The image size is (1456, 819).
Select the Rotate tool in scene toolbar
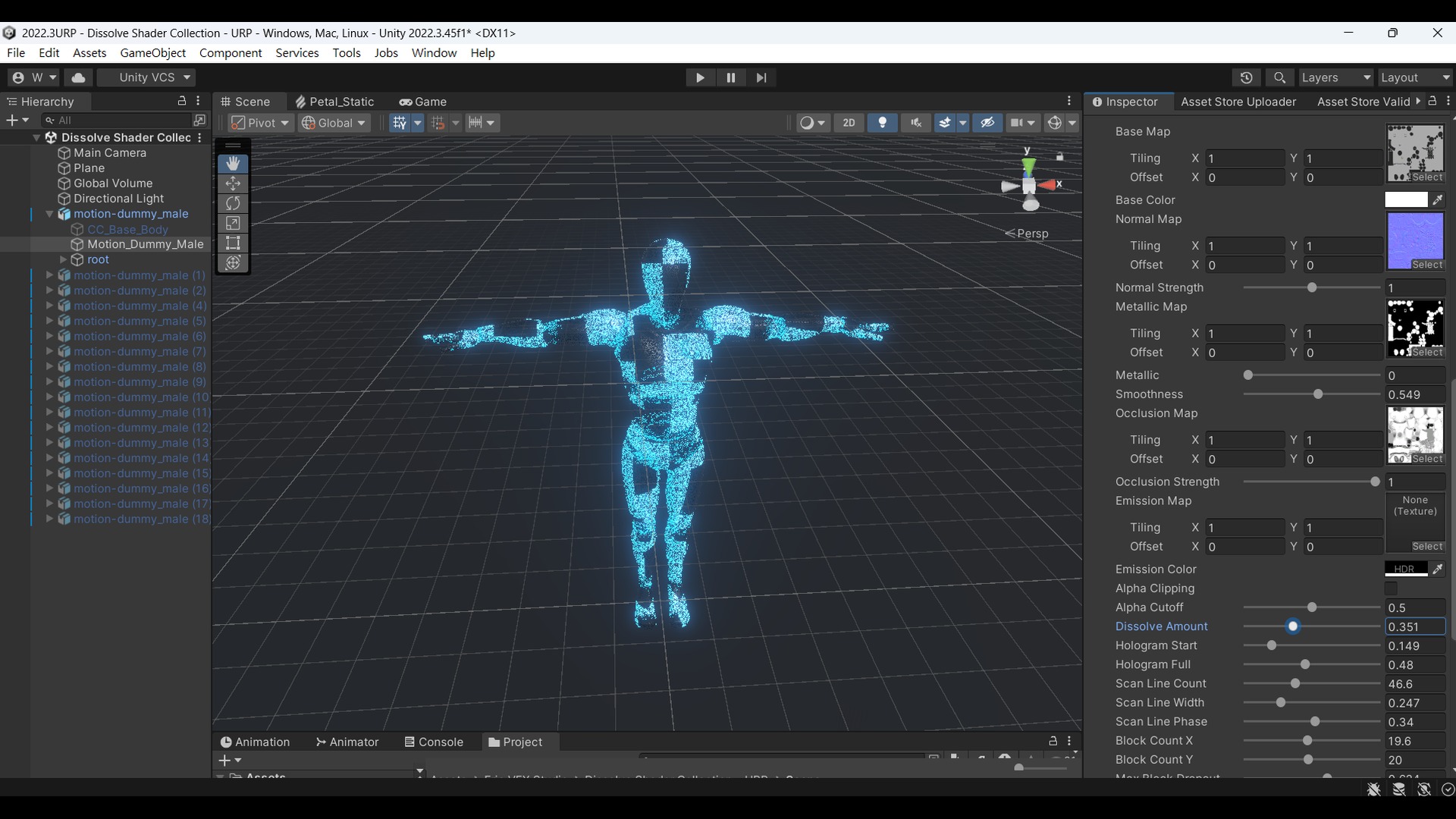click(x=233, y=203)
